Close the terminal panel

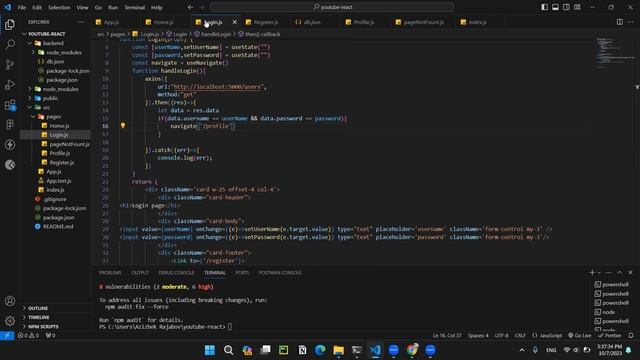click(x=630, y=272)
